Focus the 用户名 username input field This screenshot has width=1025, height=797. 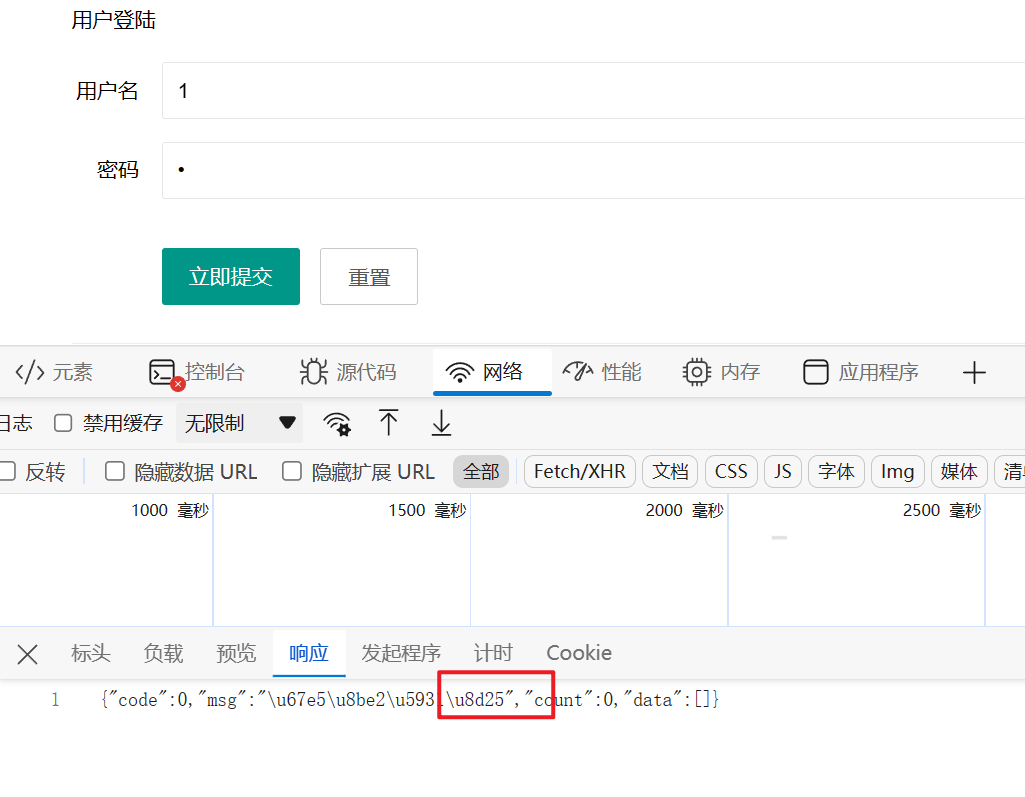coord(590,91)
